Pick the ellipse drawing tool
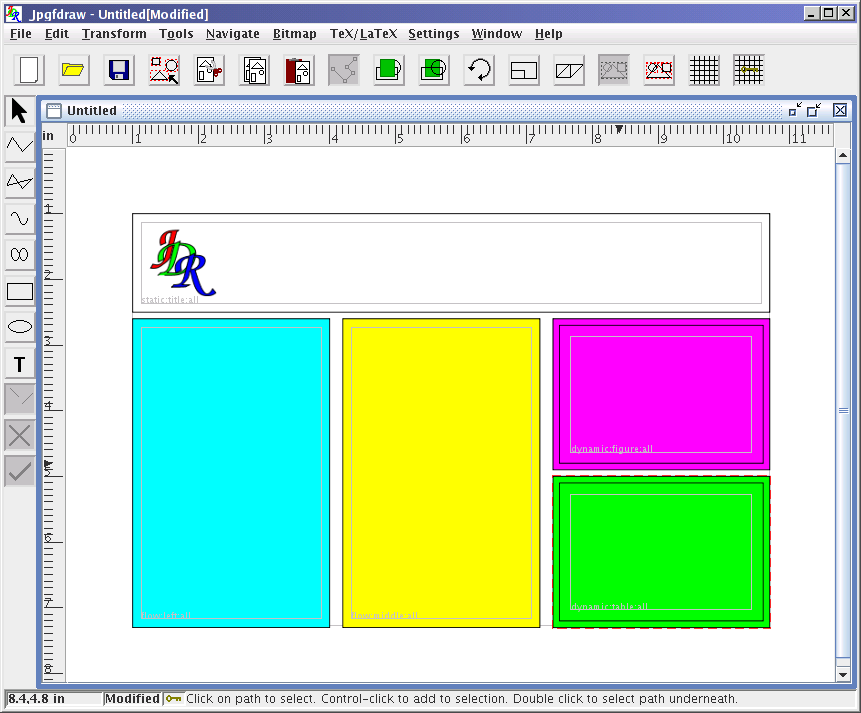Image resolution: width=861 pixels, height=713 pixels. 18,326
